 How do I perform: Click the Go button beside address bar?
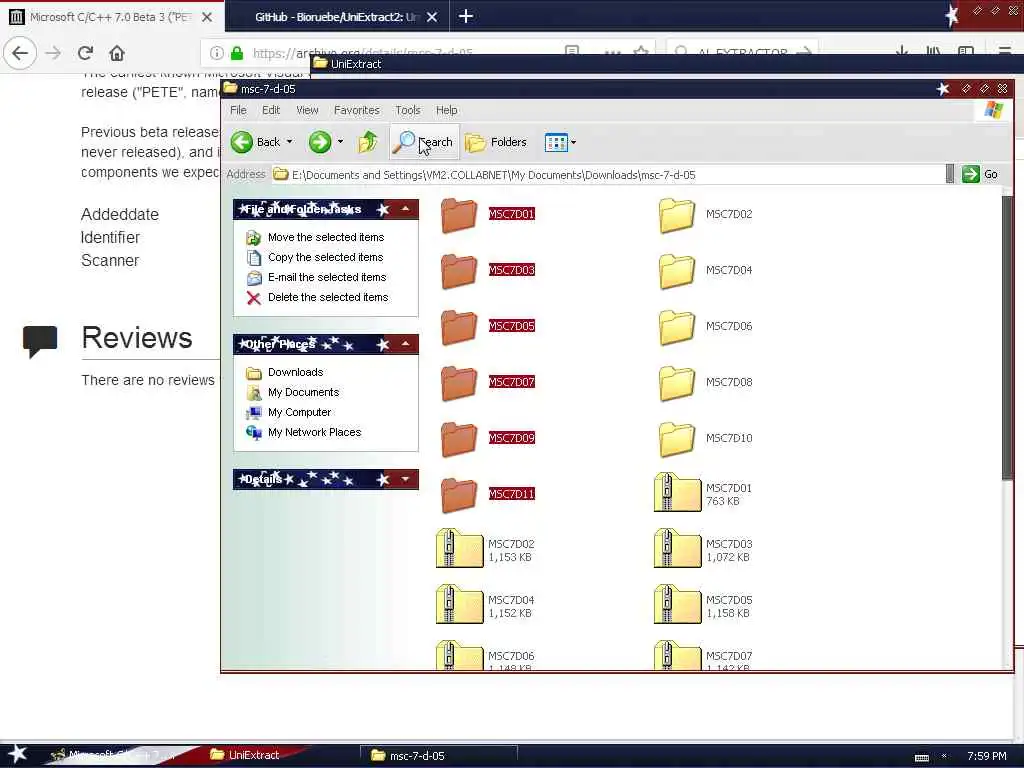click(x=980, y=174)
